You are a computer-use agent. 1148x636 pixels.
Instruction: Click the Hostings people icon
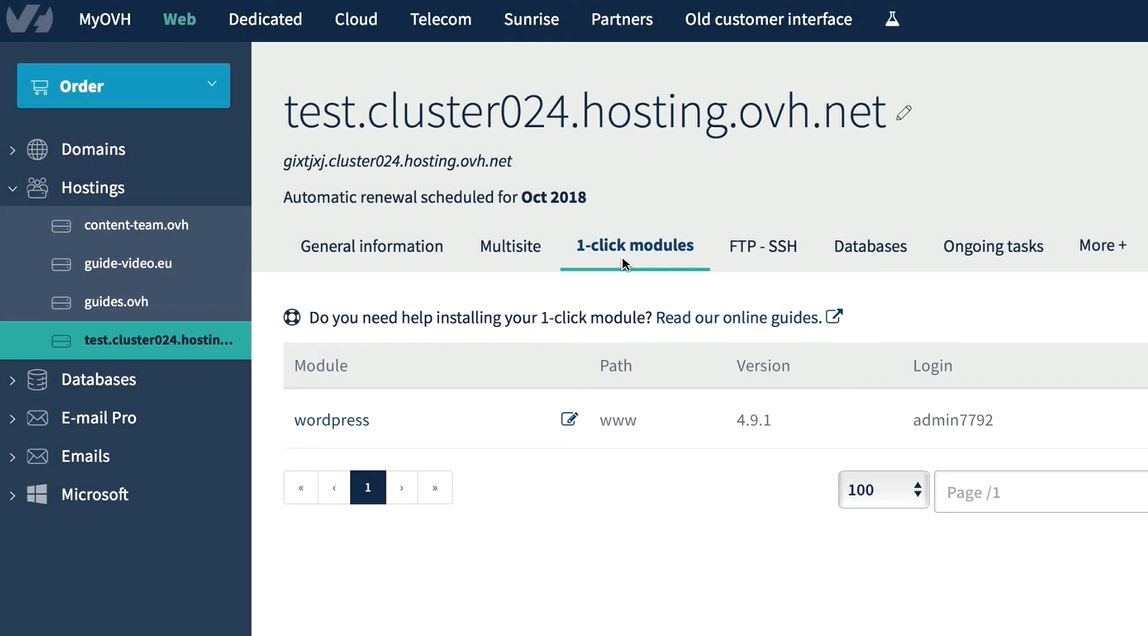point(37,188)
